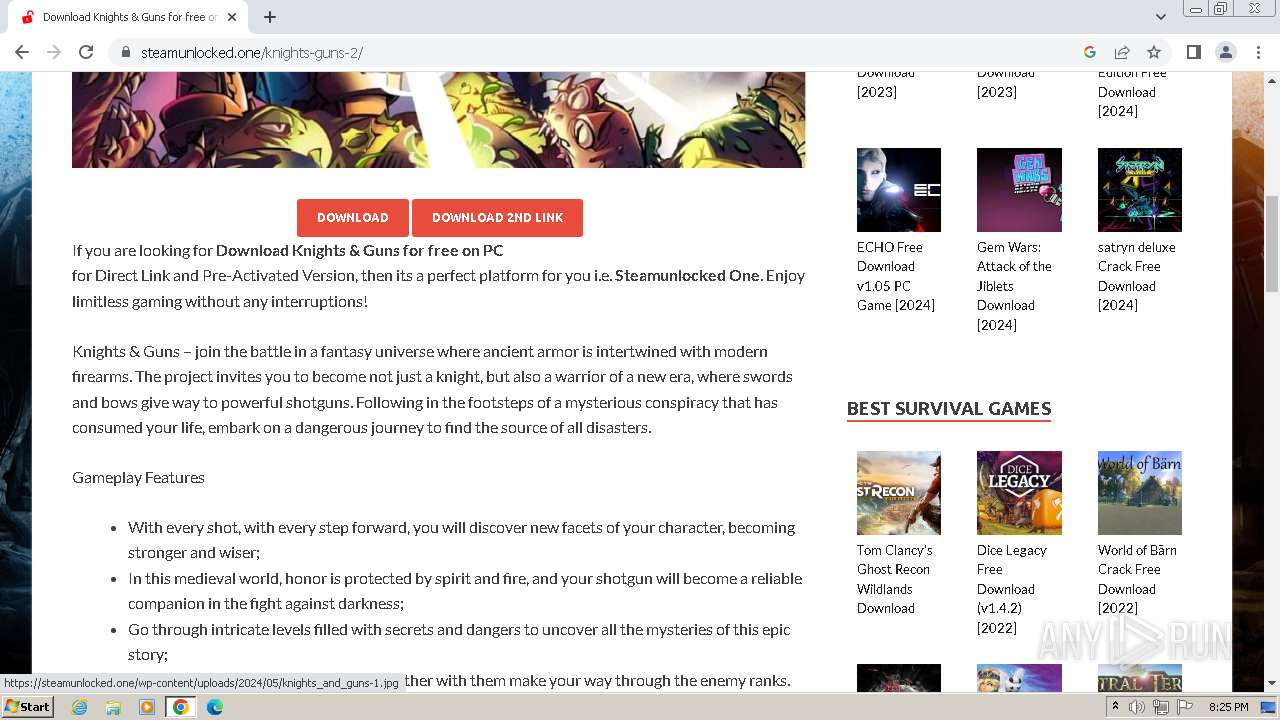Open Gem Wars: Attack of the Jiblets link

[1014, 286]
